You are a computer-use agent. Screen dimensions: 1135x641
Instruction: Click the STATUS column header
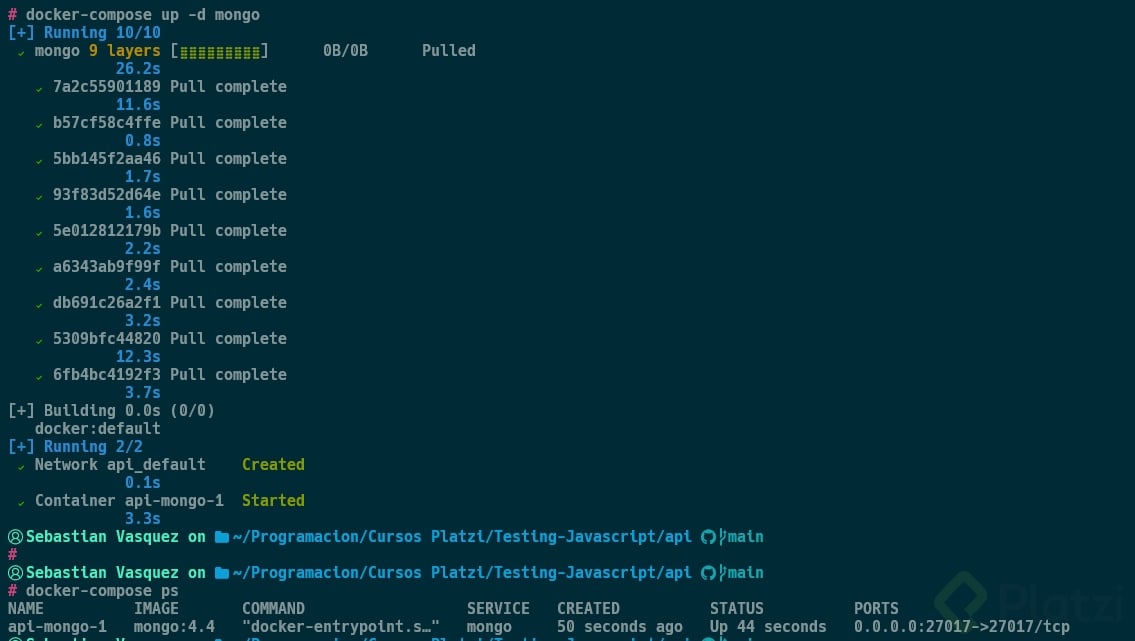(736, 609)
